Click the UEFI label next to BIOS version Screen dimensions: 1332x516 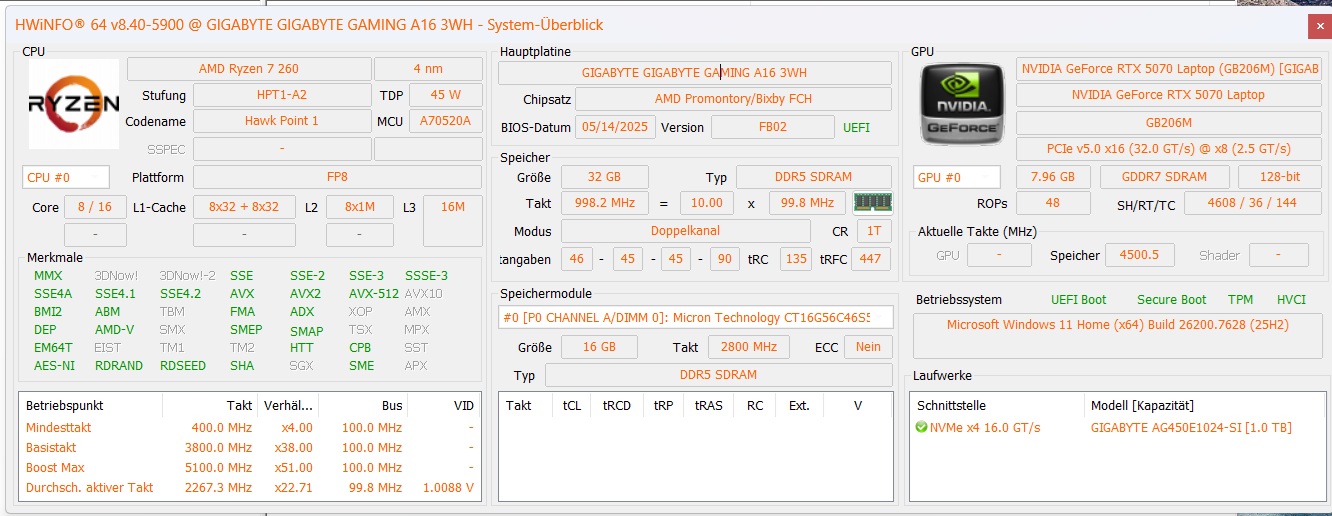857,128
